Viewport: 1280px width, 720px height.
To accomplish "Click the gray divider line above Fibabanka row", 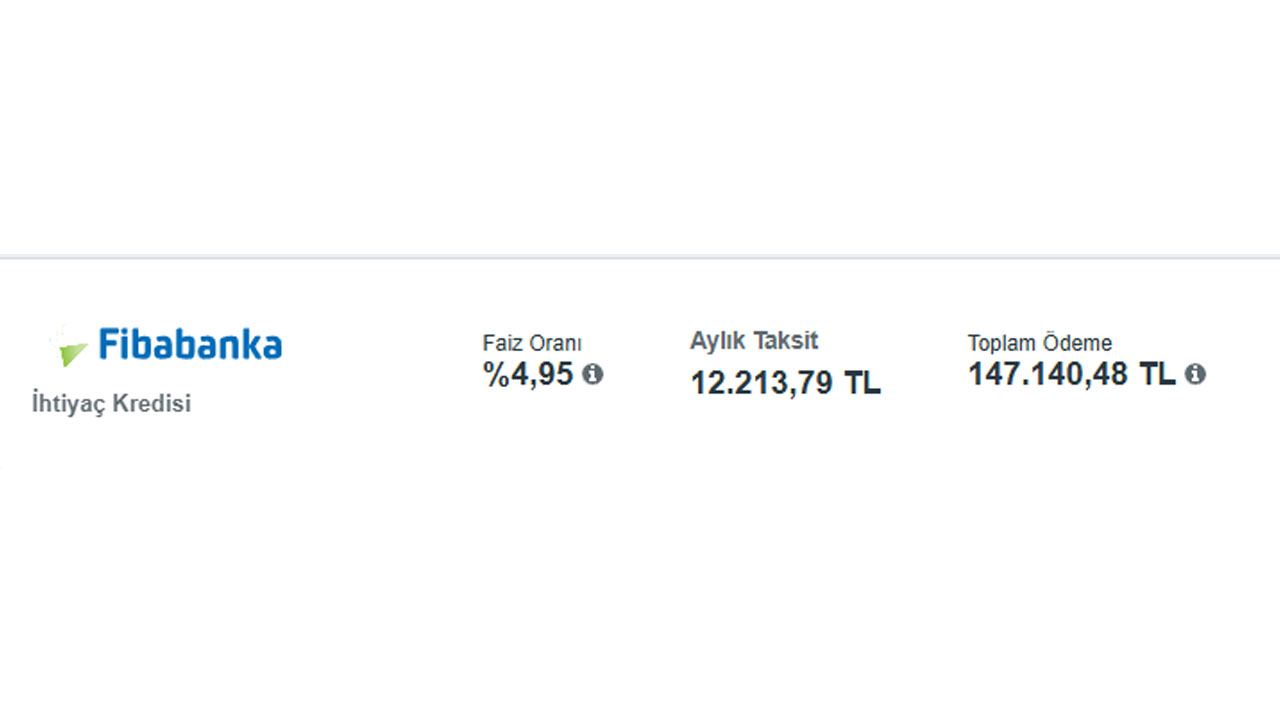I will (x=640, y=257).
